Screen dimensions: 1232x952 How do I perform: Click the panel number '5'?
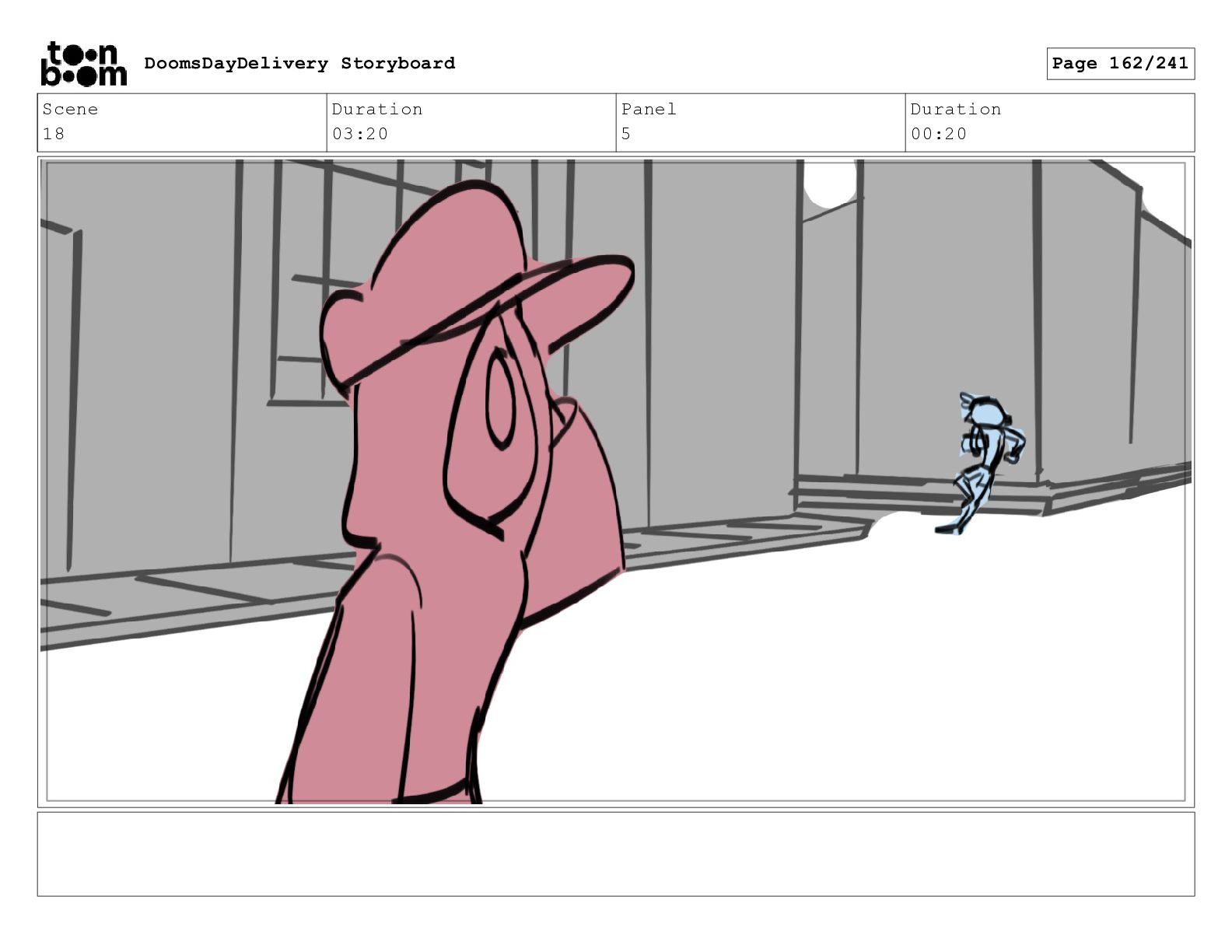[x=626, y=134]
